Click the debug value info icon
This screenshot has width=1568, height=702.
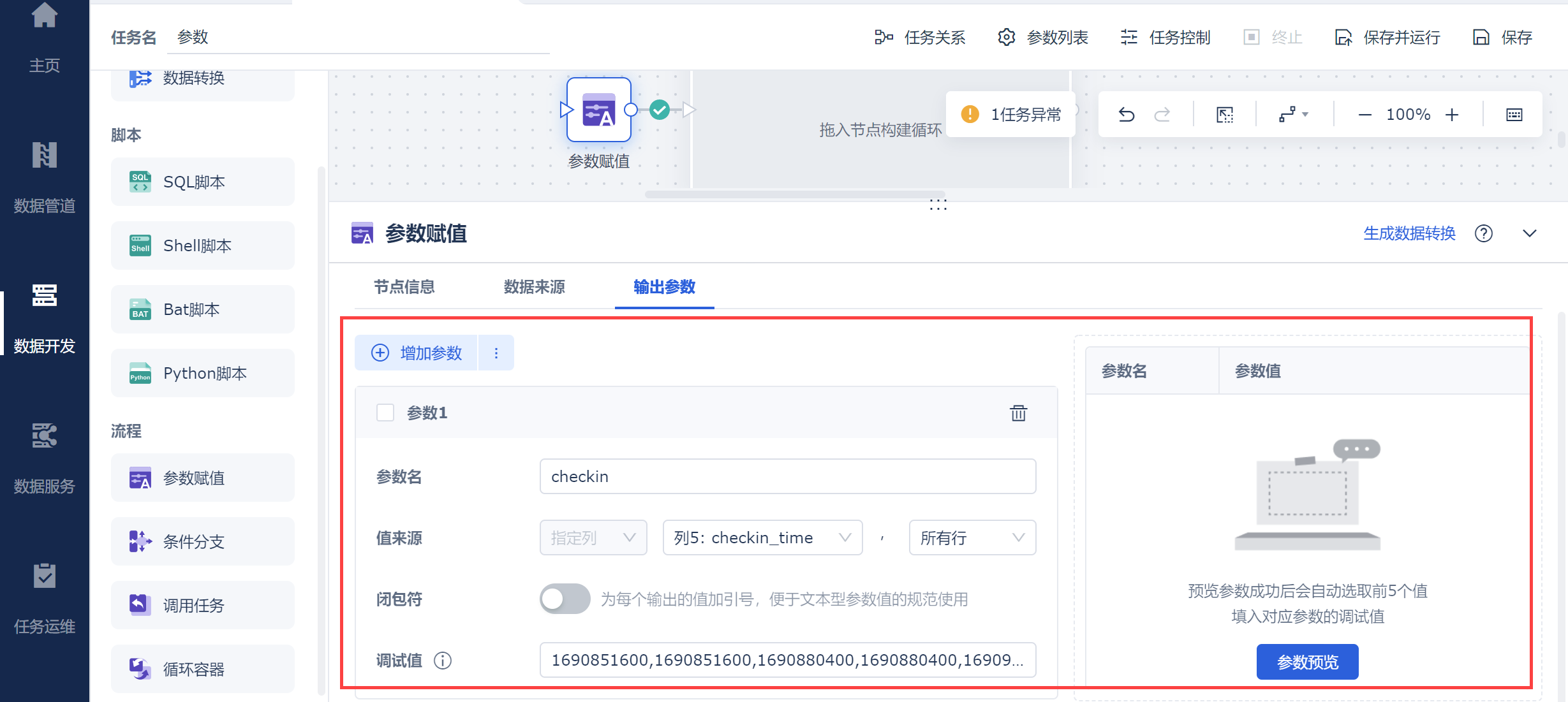click(443, 661)
